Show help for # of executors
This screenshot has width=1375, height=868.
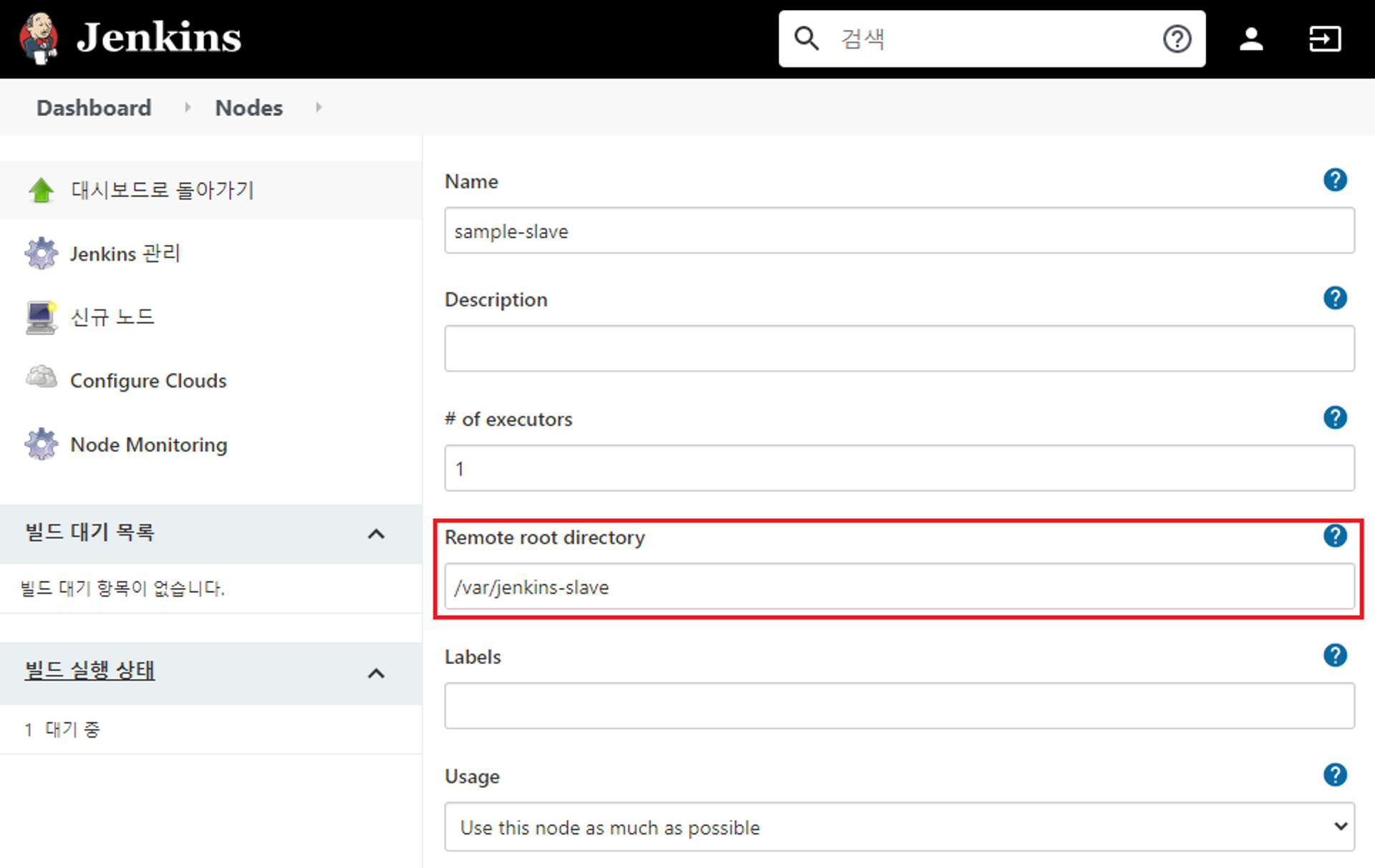(1335, 417)
